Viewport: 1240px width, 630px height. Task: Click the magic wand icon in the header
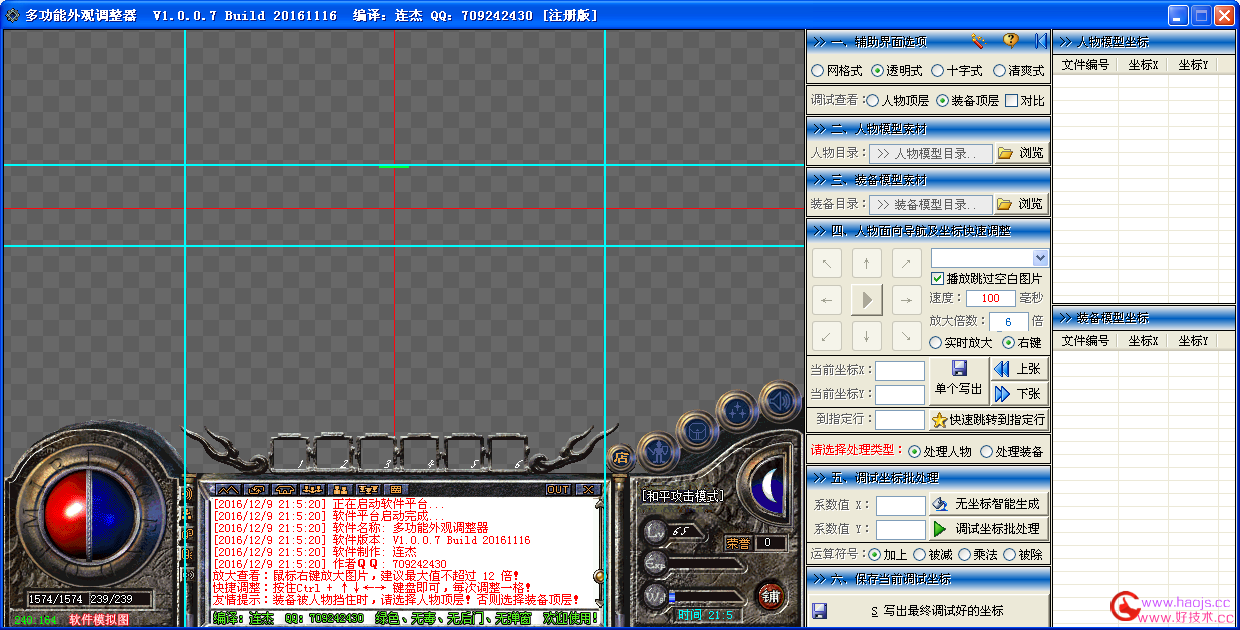click(979, 41)
